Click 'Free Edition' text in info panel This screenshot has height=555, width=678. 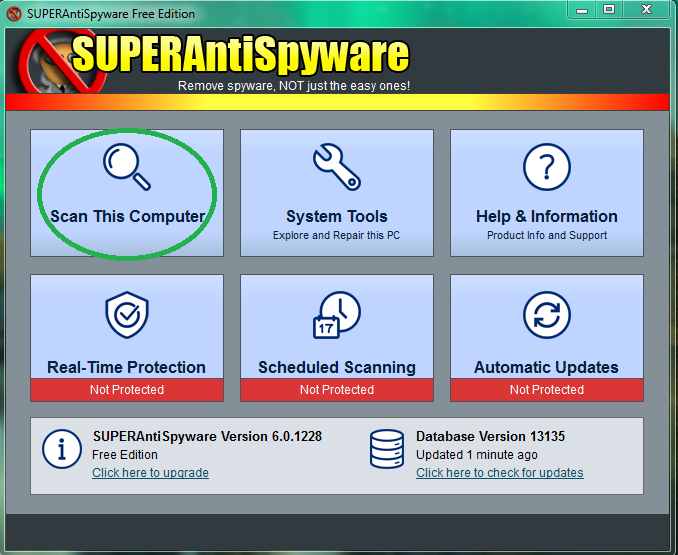point(125,455)
